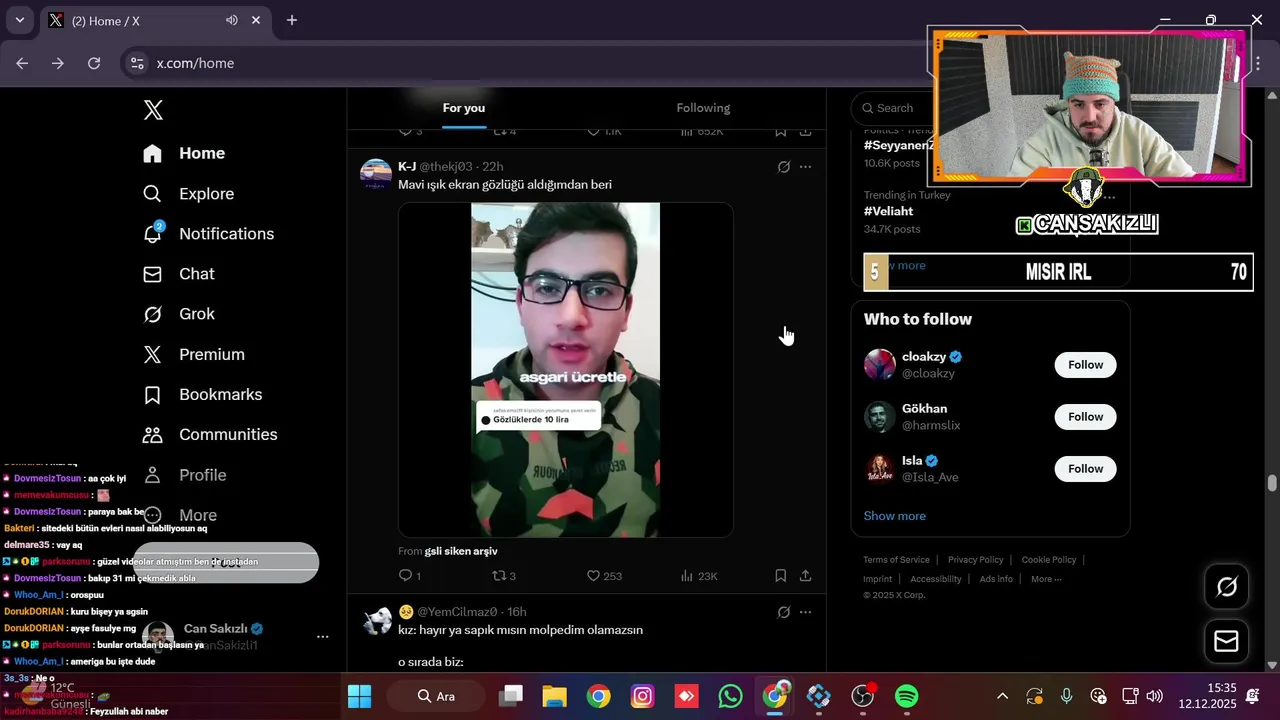This screenshot has height=720, width=1280.
Task: Expand the More menu in sidebar
Action: pyautogui.click(x=180, y=515)
